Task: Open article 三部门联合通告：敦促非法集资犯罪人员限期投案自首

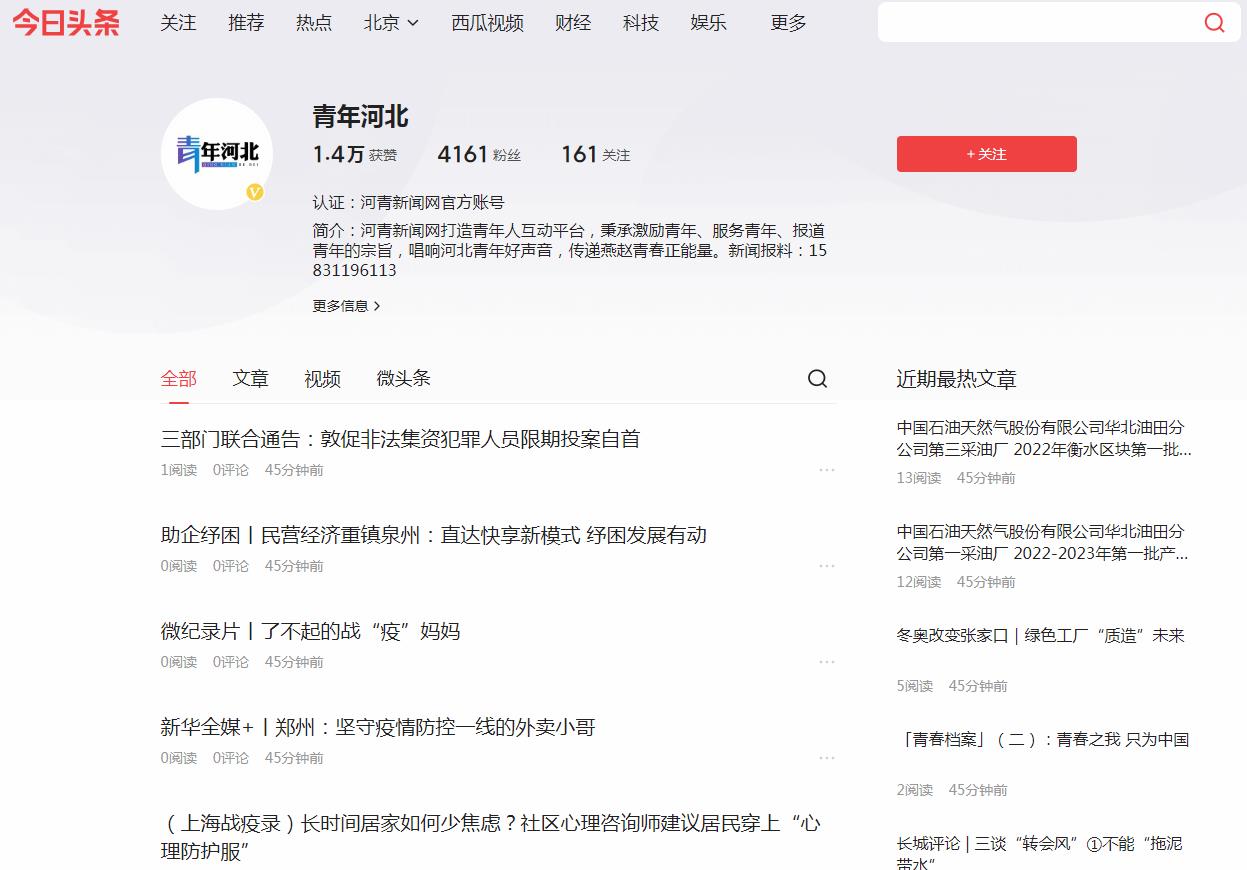Action: (400, 439)
